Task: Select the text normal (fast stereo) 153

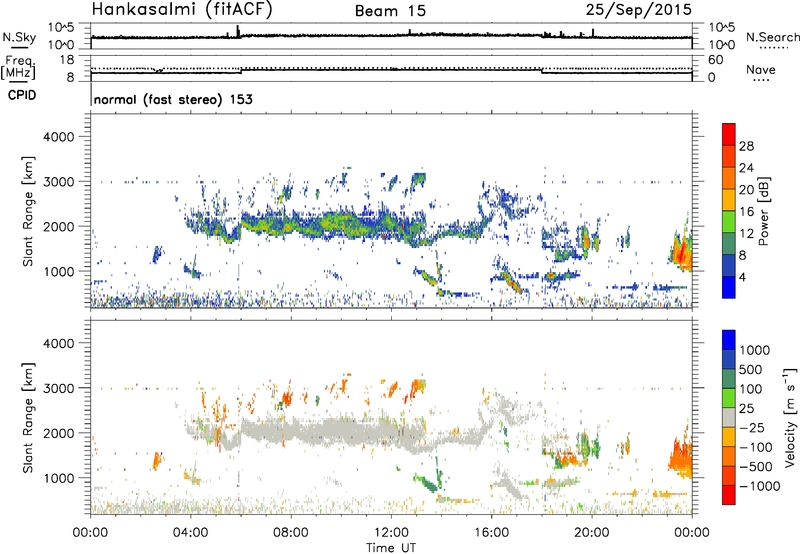Action: [173, 99]
